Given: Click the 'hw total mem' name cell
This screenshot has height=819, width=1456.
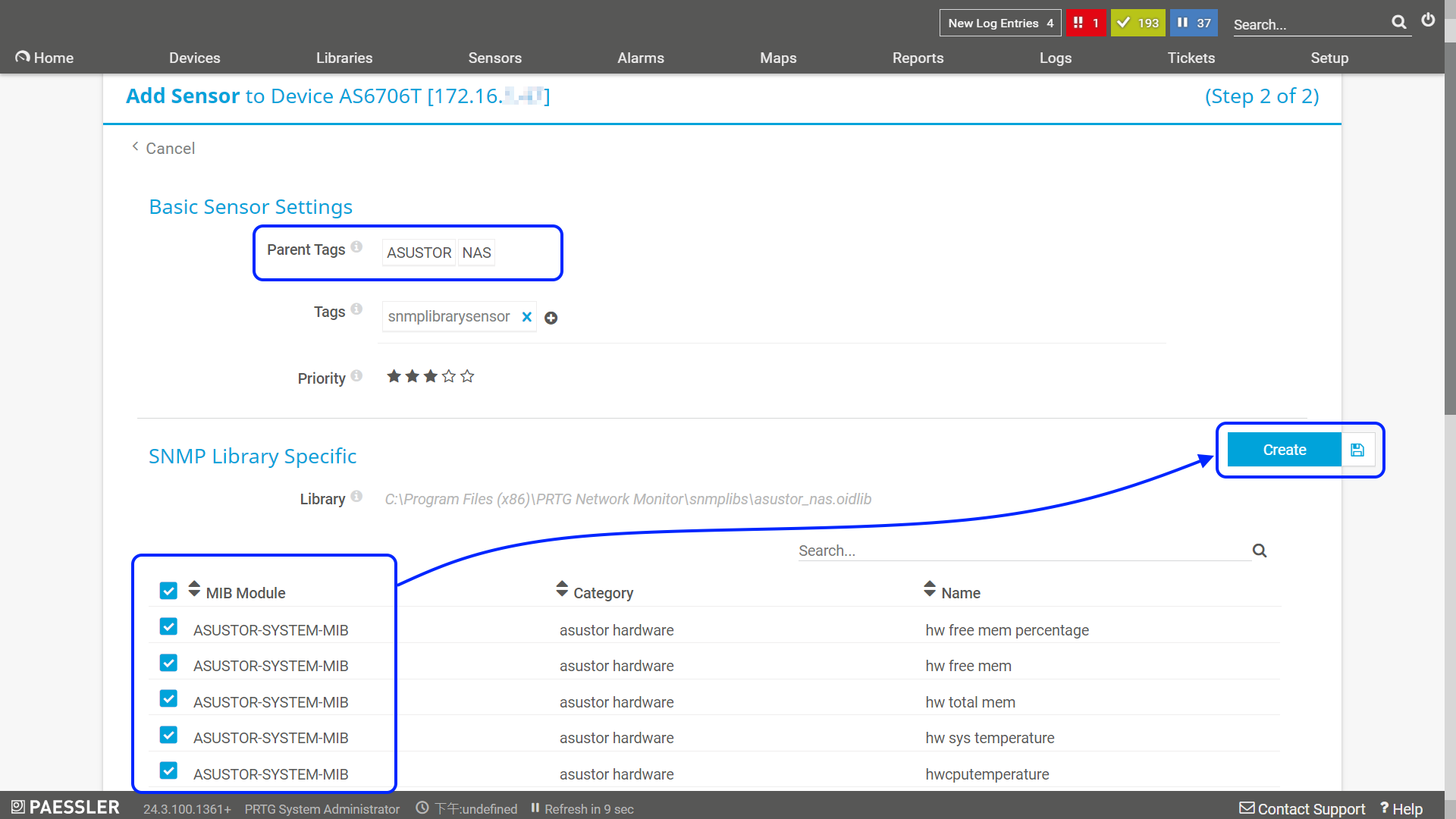Looking at the screenshot, I should (x=970, y=702).
